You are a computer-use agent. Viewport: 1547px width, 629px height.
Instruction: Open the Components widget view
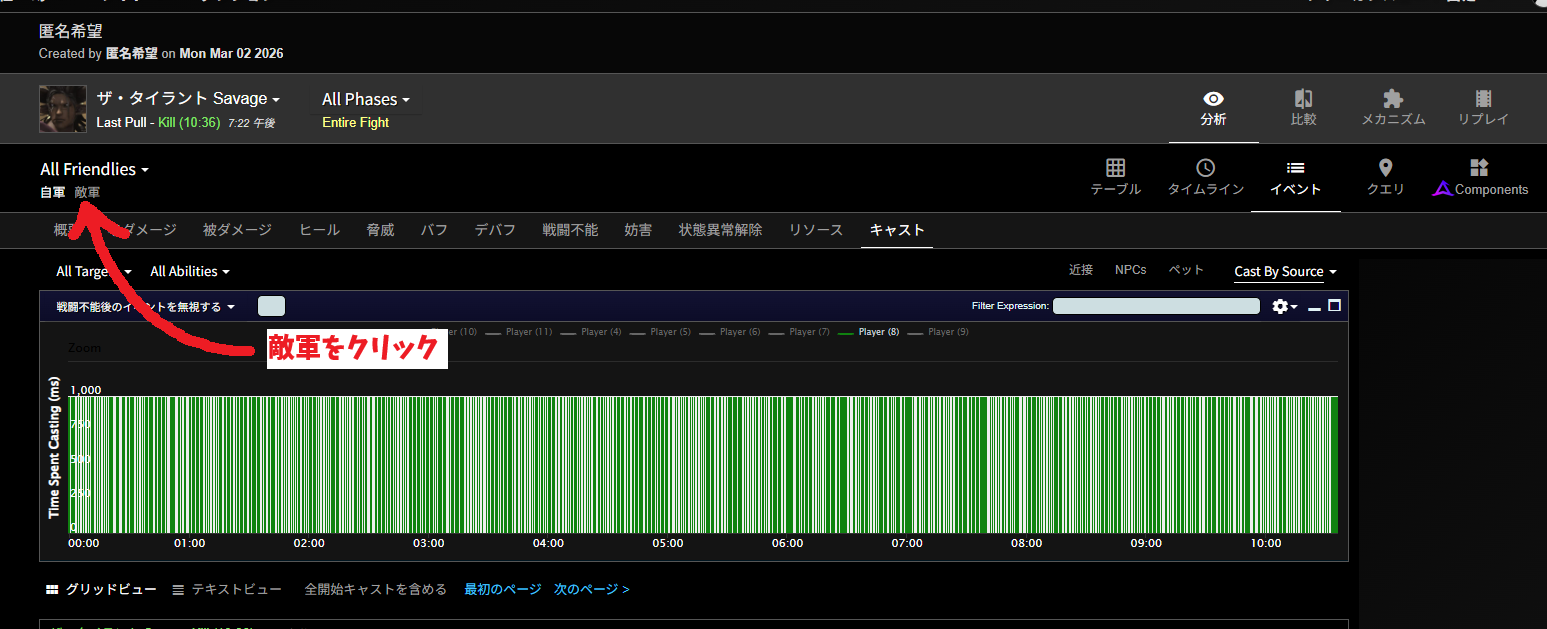pos(1480,177)
